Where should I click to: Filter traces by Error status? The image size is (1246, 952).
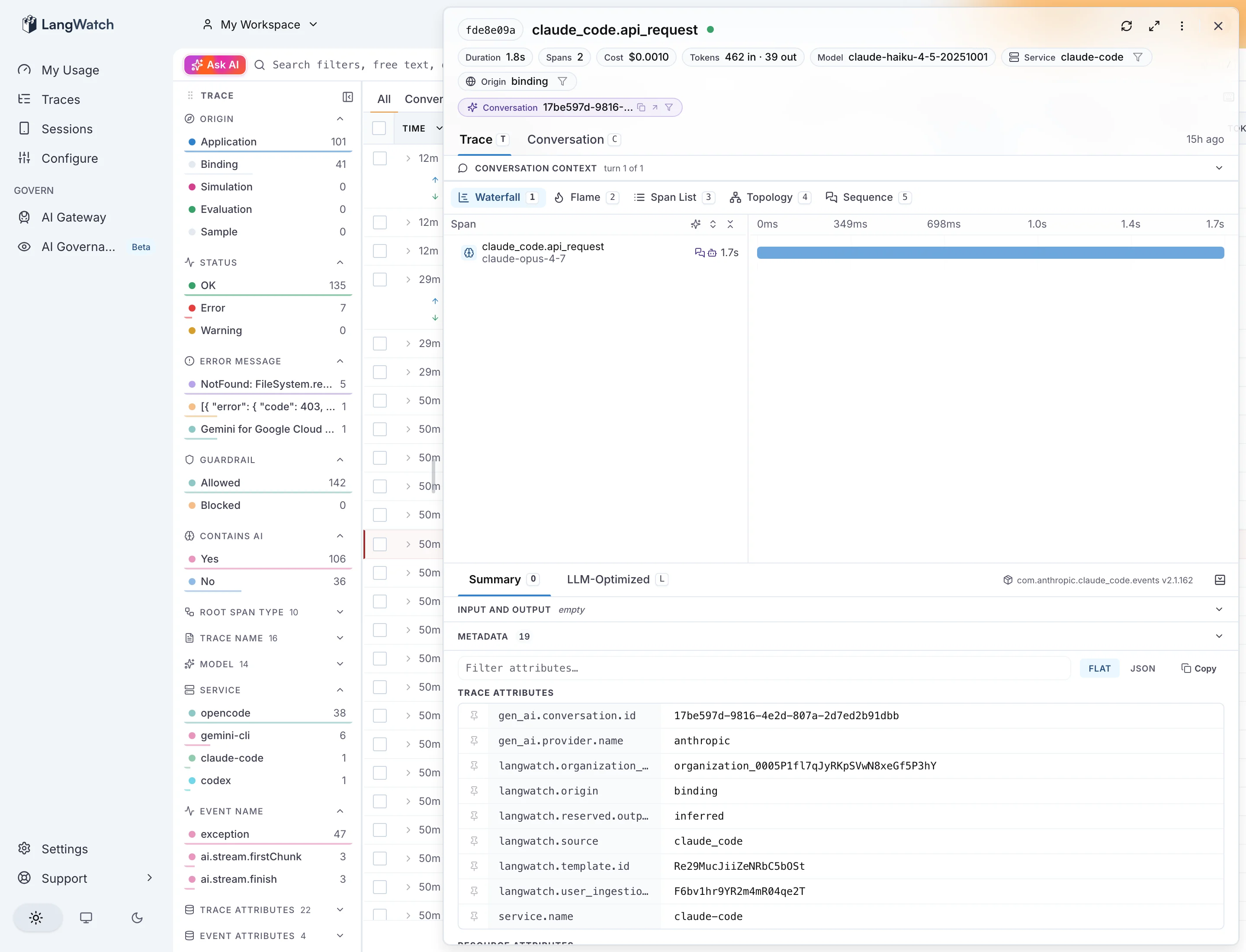click(268, 308)
